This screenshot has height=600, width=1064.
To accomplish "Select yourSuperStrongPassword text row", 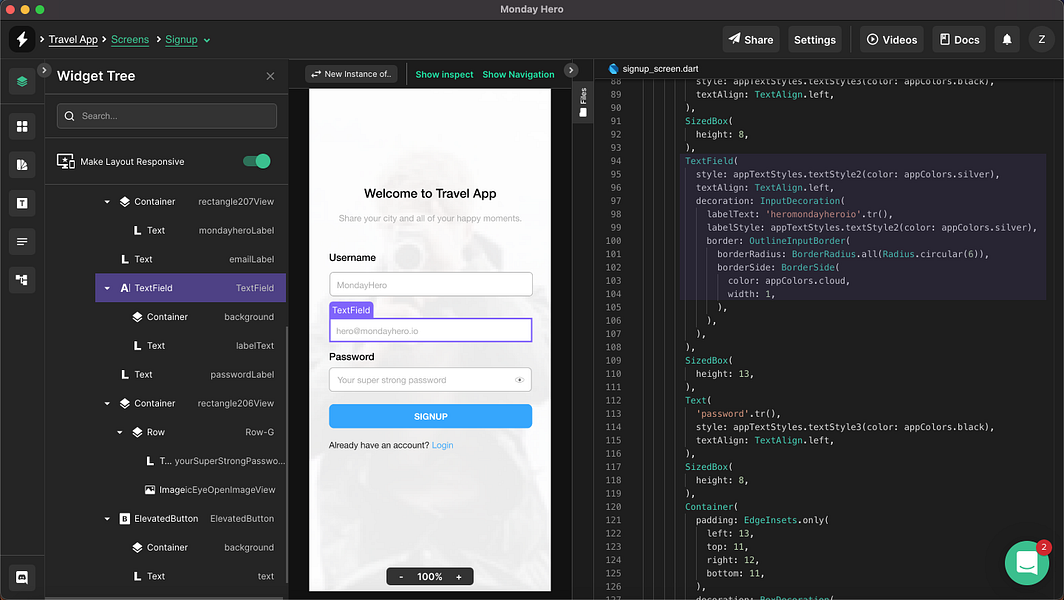I will 190,461.
